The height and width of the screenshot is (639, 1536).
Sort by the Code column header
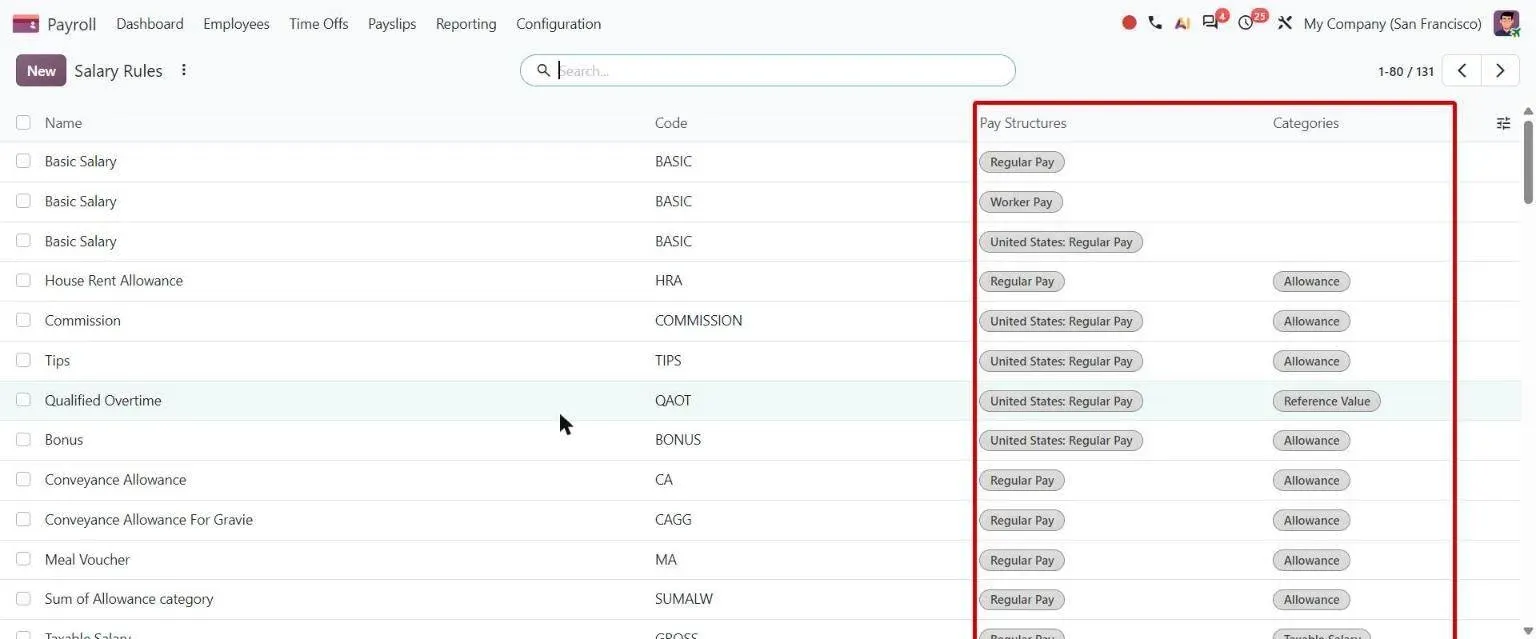click(x=671, y=123)
